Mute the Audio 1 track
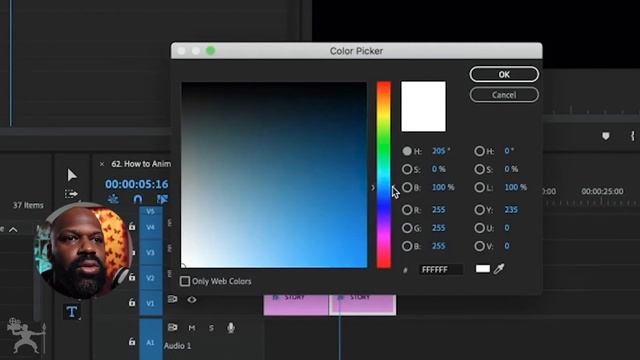 tap(192, 328)
